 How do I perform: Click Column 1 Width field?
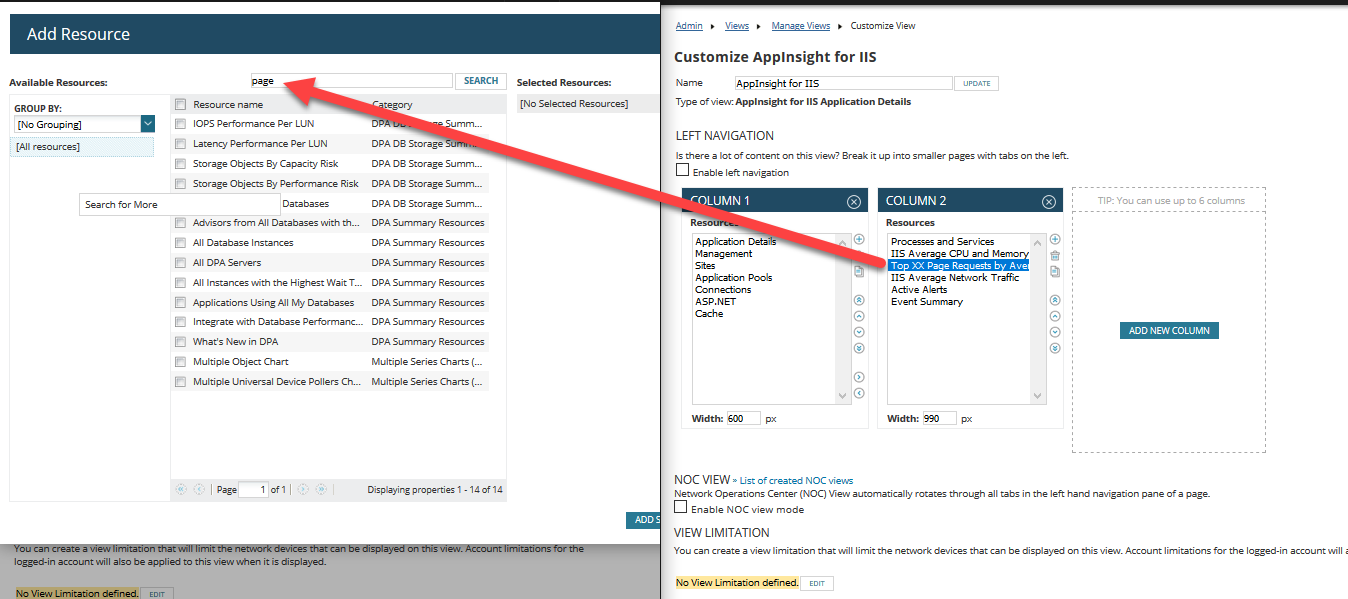pos(743,418)
